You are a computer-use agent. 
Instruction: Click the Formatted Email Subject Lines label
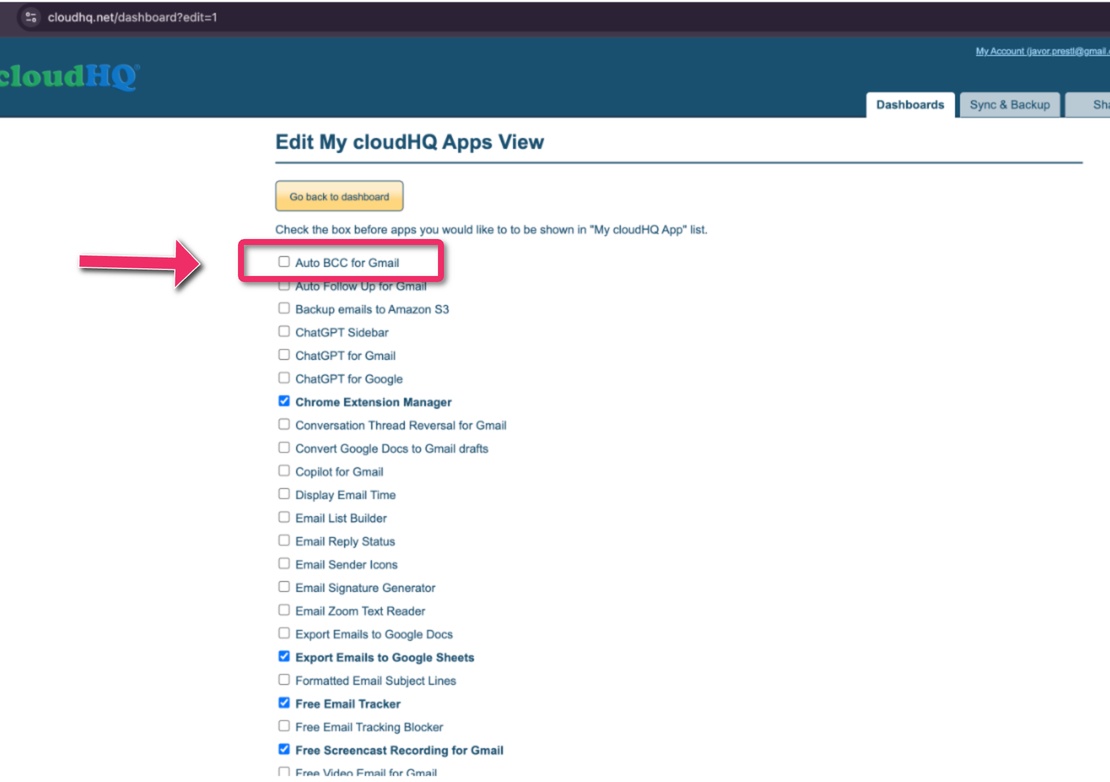[375, 681]
